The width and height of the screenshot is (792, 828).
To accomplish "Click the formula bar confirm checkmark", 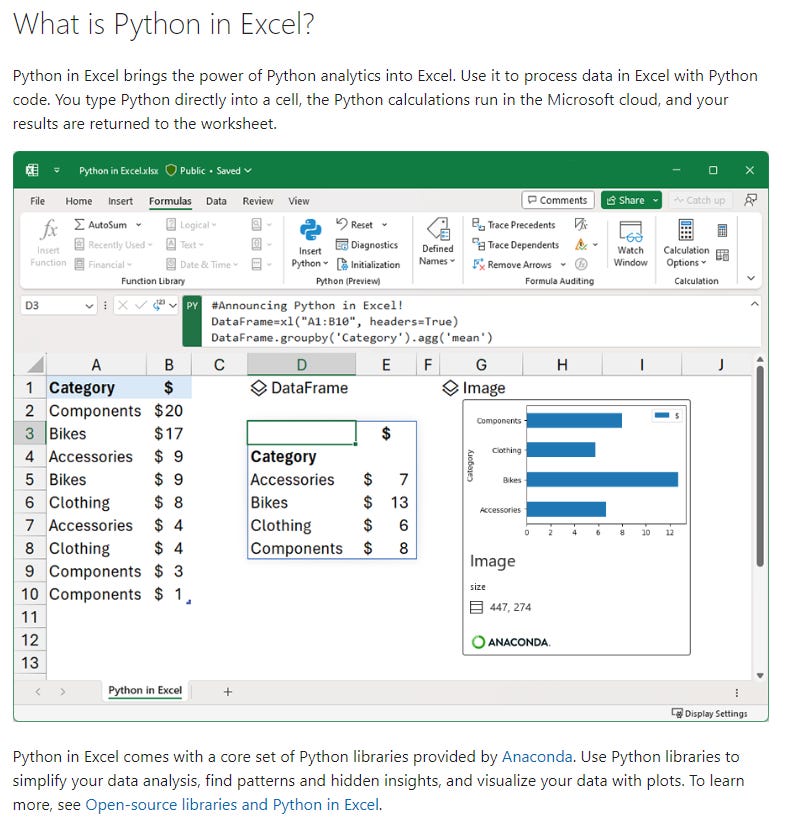I will pos(140,305).
